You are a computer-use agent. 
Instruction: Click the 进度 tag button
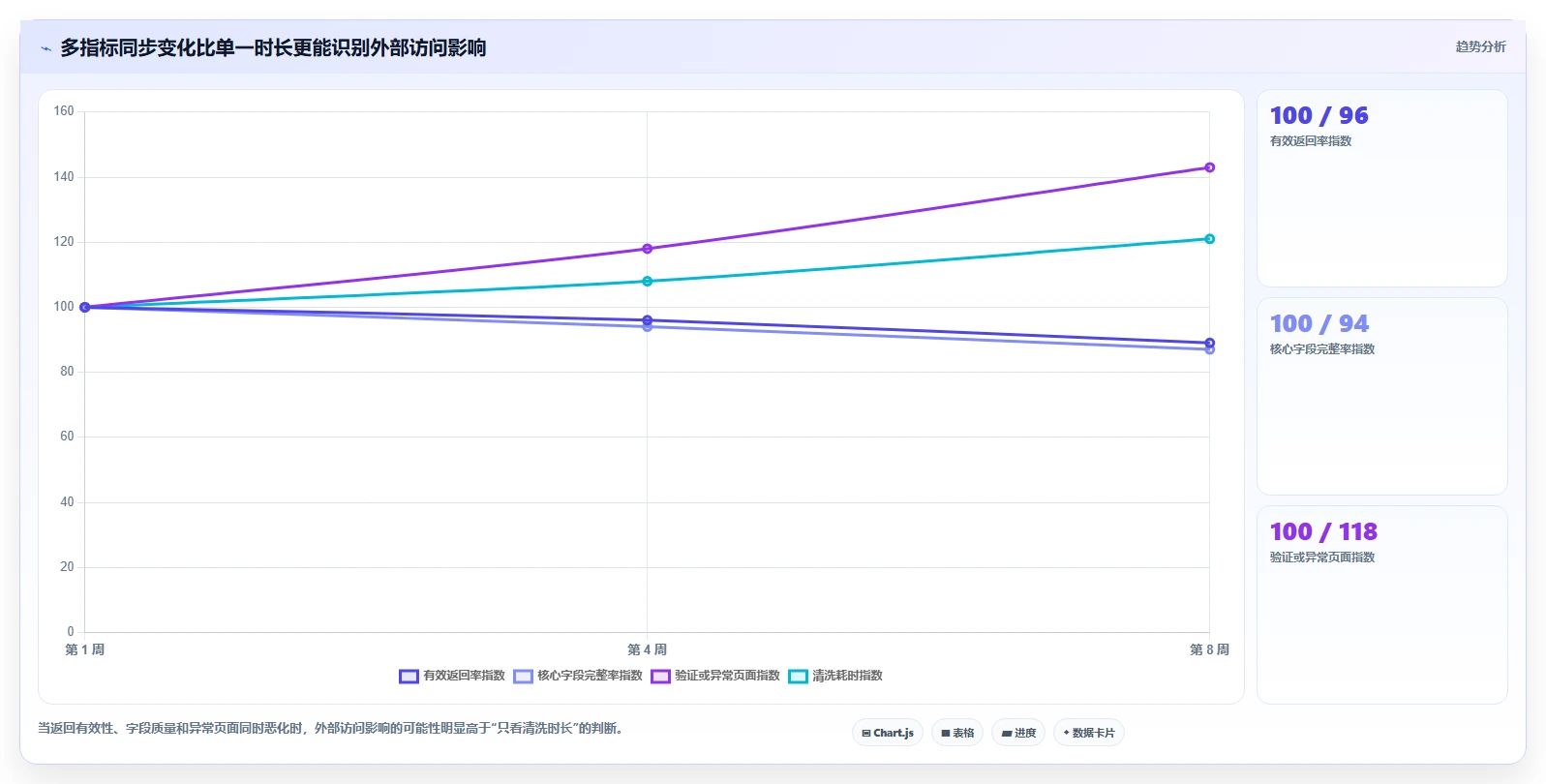(1018, 733)
